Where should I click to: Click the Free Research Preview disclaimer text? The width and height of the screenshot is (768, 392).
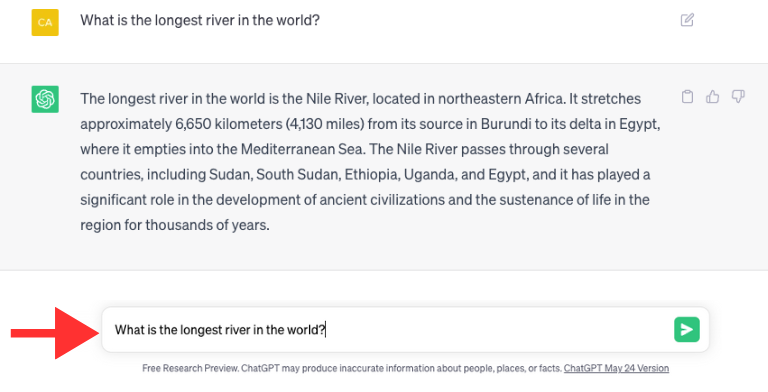(352, 368)
